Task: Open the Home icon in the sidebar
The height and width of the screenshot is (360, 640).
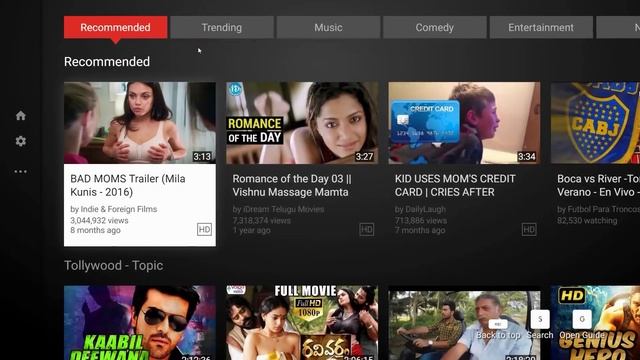Action: 21,116
